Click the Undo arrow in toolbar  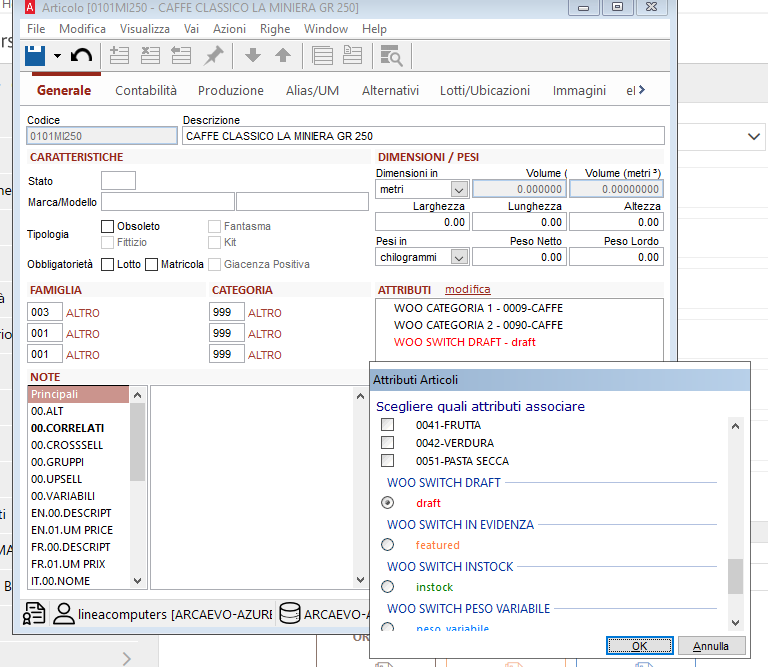point(82,56)
